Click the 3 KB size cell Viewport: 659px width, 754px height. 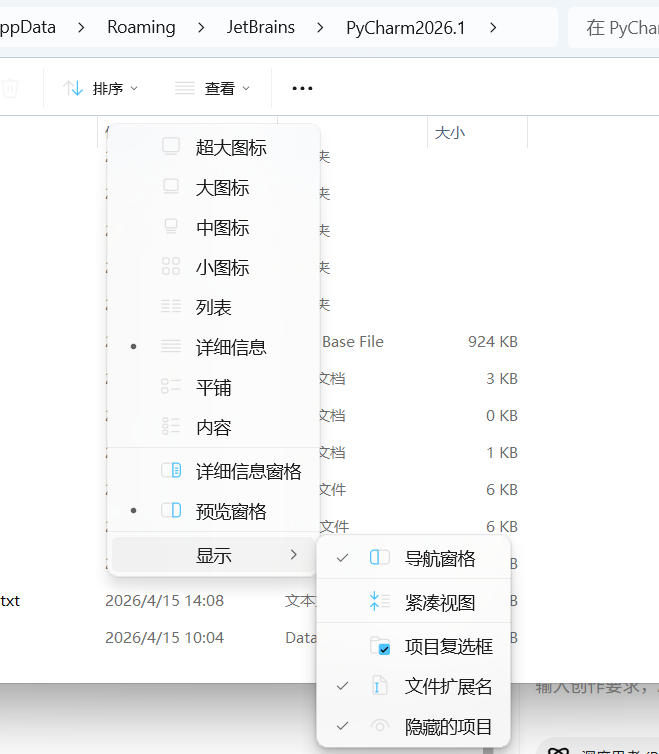(502, 379)
